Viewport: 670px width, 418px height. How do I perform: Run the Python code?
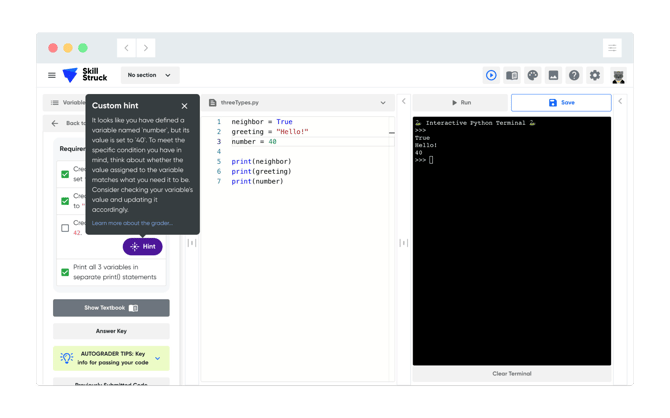460,103
